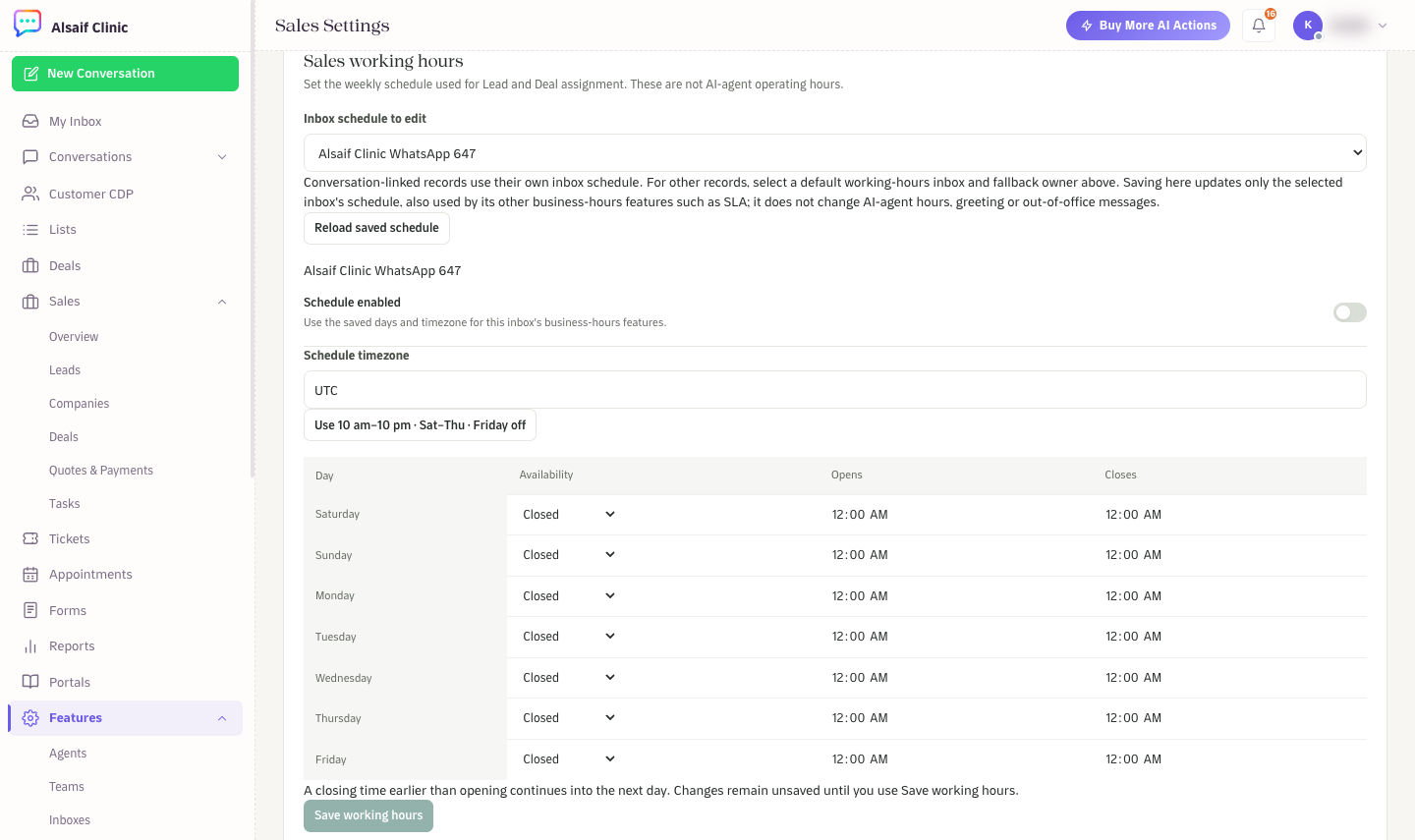The height and width of the screenshot is (840, 1415).
Task: Open the account menu chevron
Action: coord(1383,26)
